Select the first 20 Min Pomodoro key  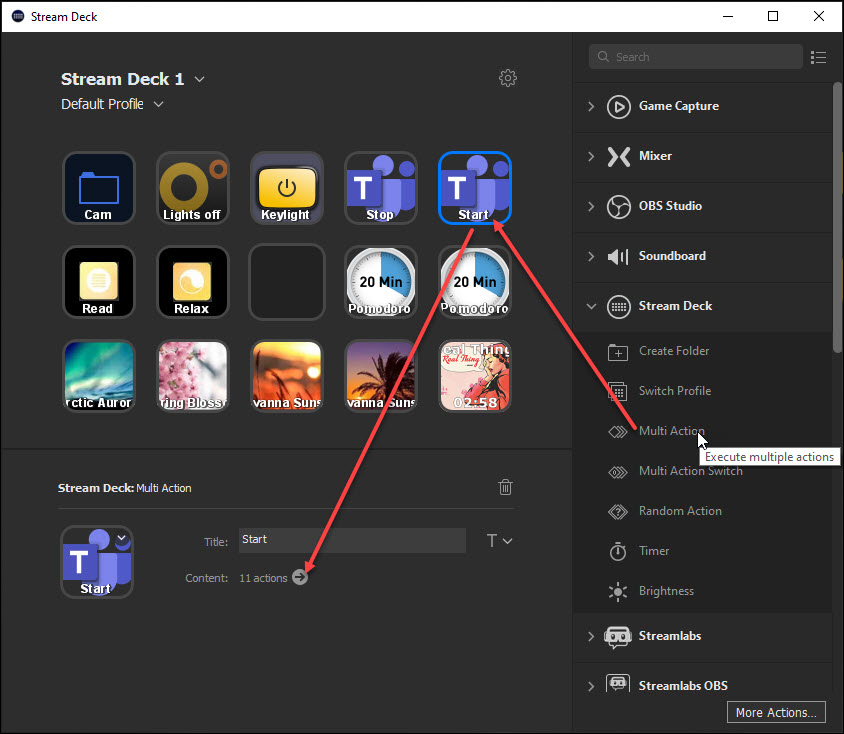[x=381, y=281]
